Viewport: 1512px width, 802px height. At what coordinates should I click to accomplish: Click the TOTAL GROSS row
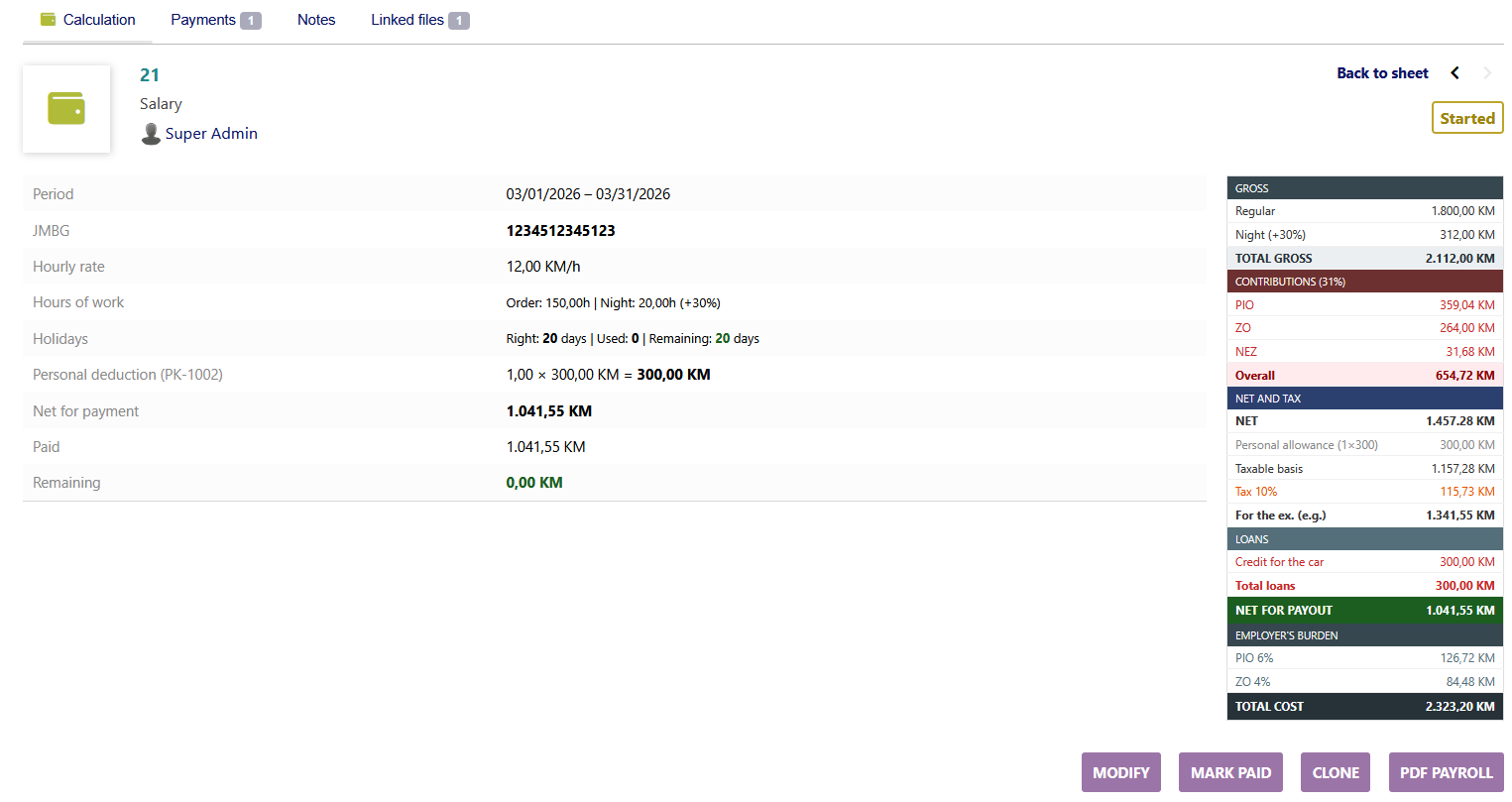1365,258
